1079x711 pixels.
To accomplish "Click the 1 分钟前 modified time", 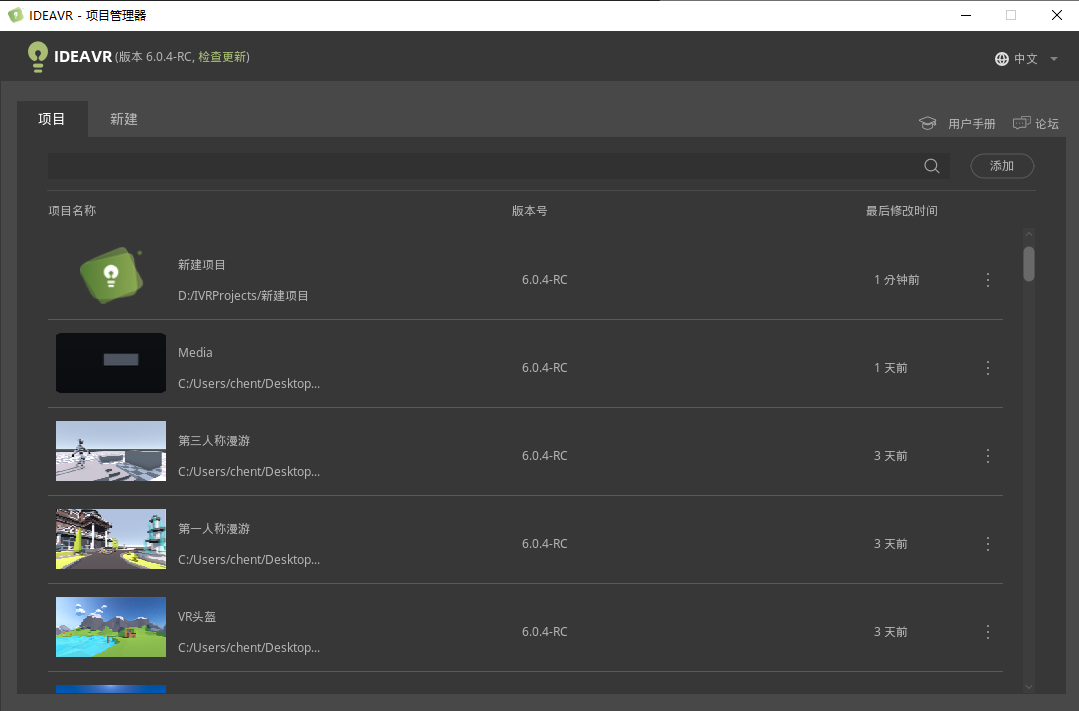I will click(897, 279).
